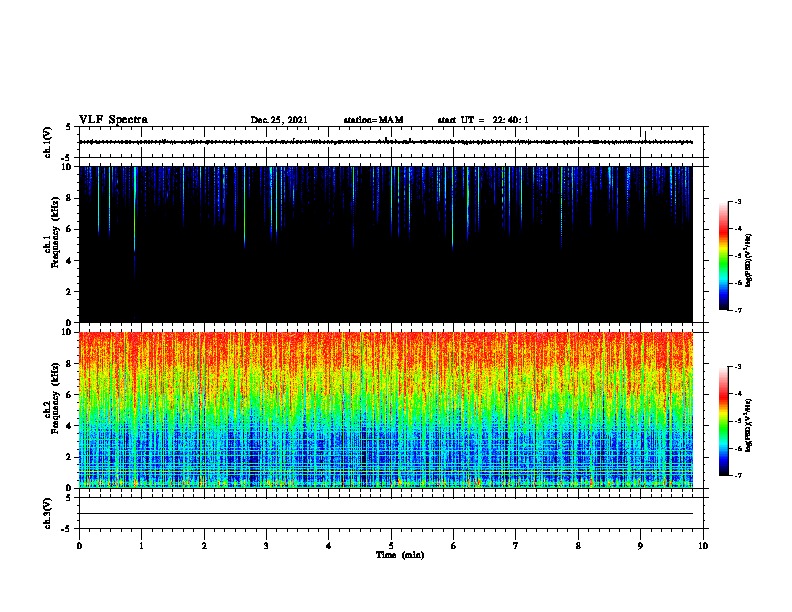Click the "VLF Spectra" plot title

point(113,120)
